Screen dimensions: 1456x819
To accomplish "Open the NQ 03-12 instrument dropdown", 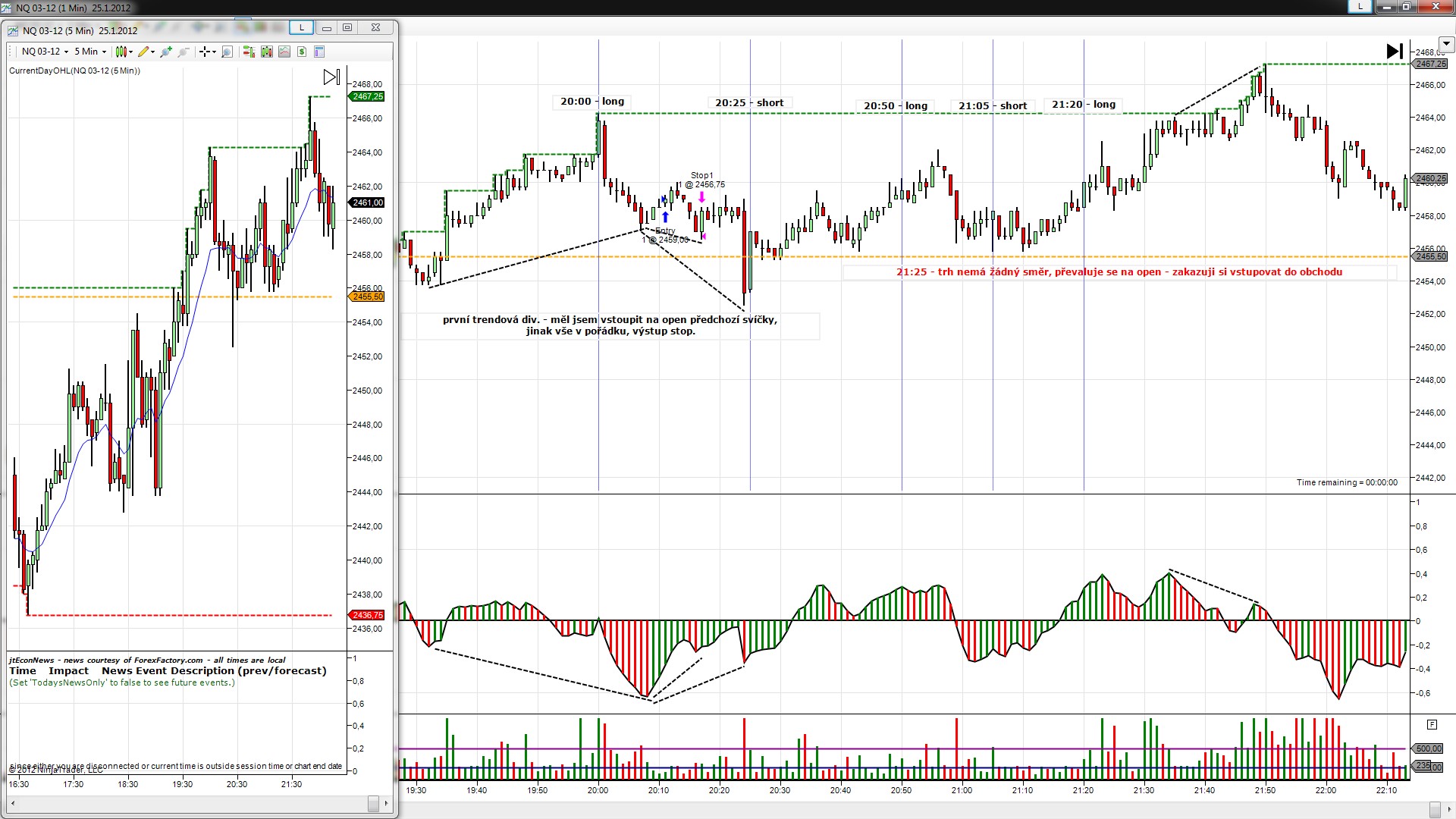I will pyautogui.click(x=45, y=52).
